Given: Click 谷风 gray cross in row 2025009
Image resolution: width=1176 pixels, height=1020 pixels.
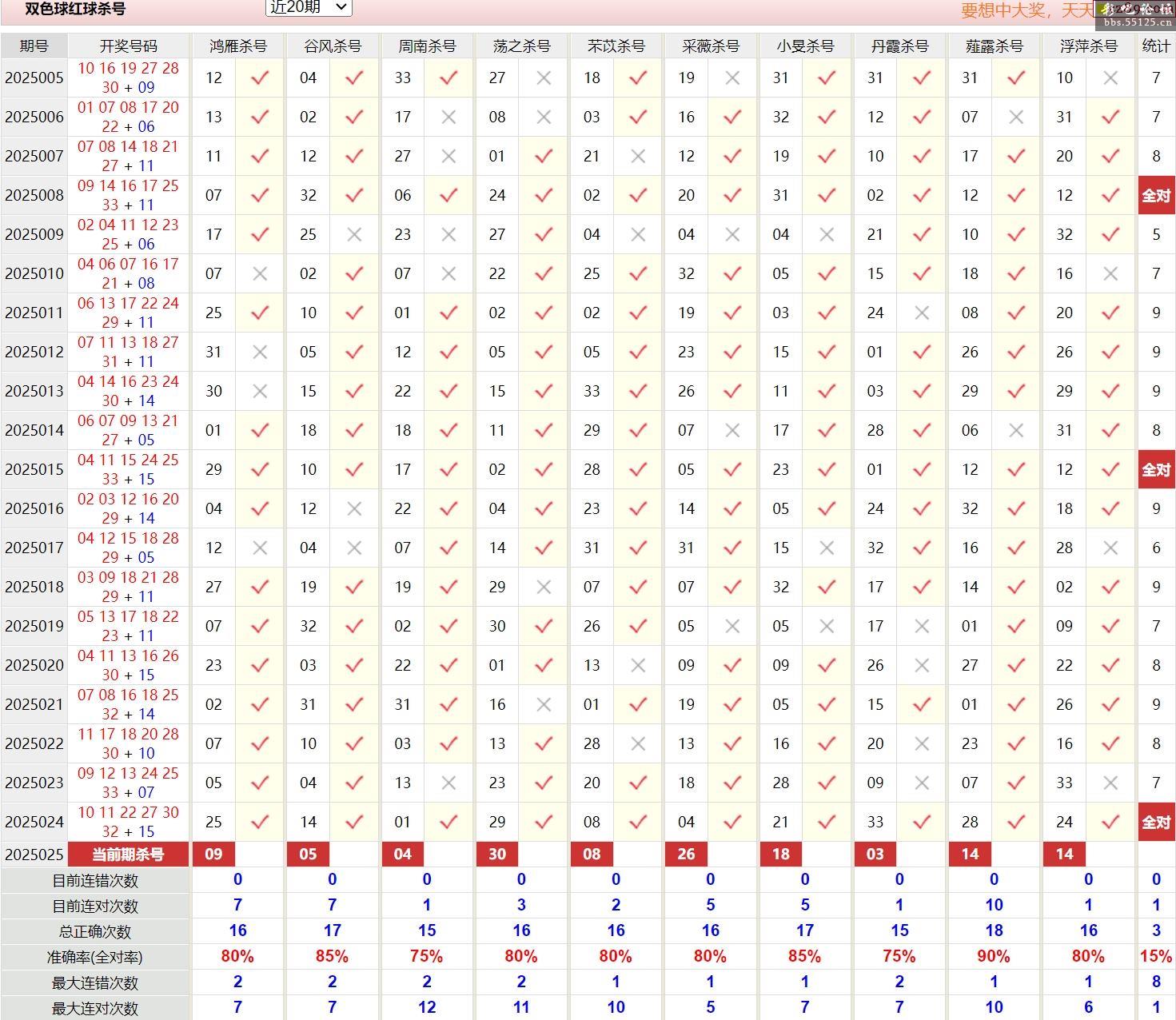Looking at the screenshot, I should [354, 234].
